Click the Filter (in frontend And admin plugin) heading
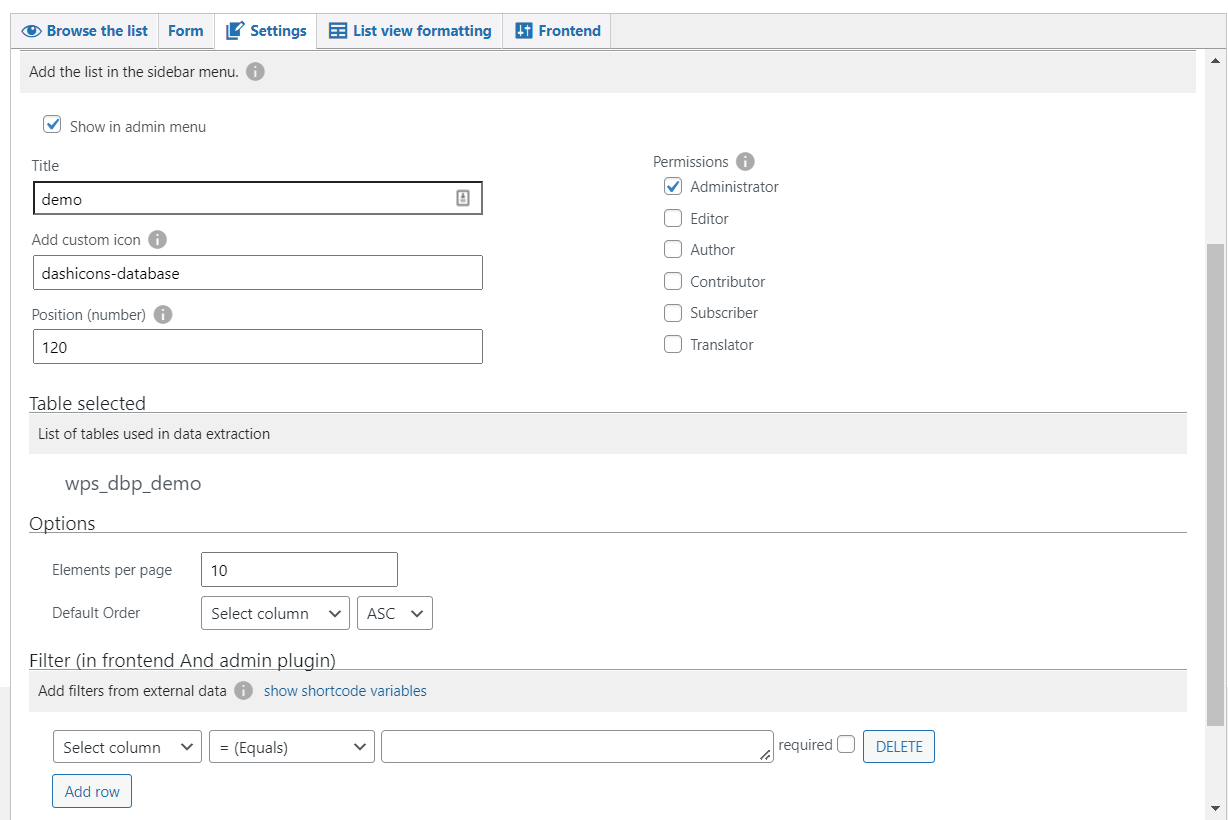 pos(182,660)
